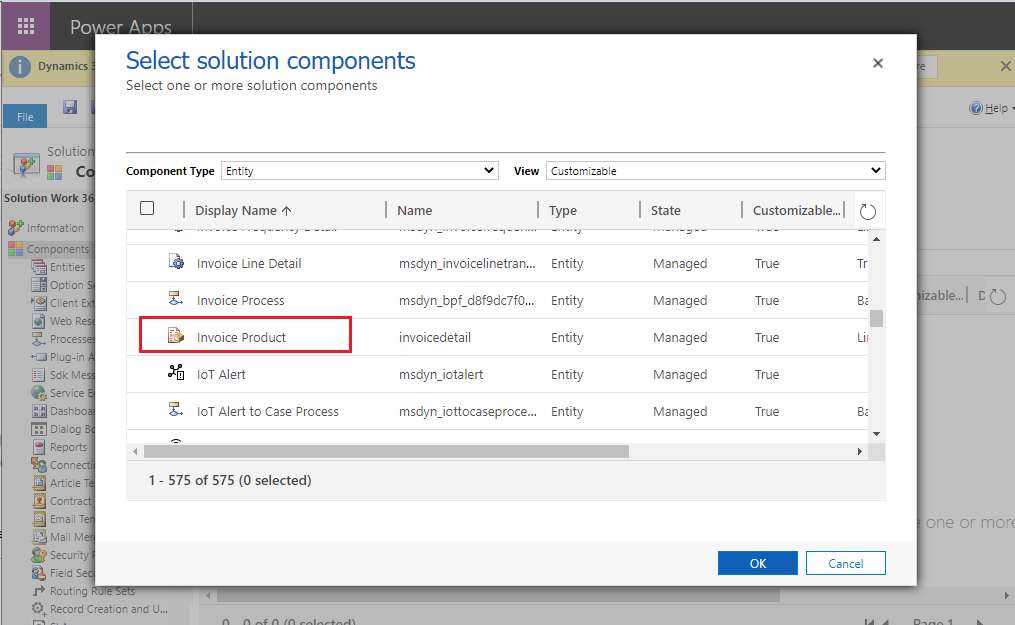Dismiss the Dynamics notification bar
This screenshot has height=625, width=1015.
(1005, 66)
